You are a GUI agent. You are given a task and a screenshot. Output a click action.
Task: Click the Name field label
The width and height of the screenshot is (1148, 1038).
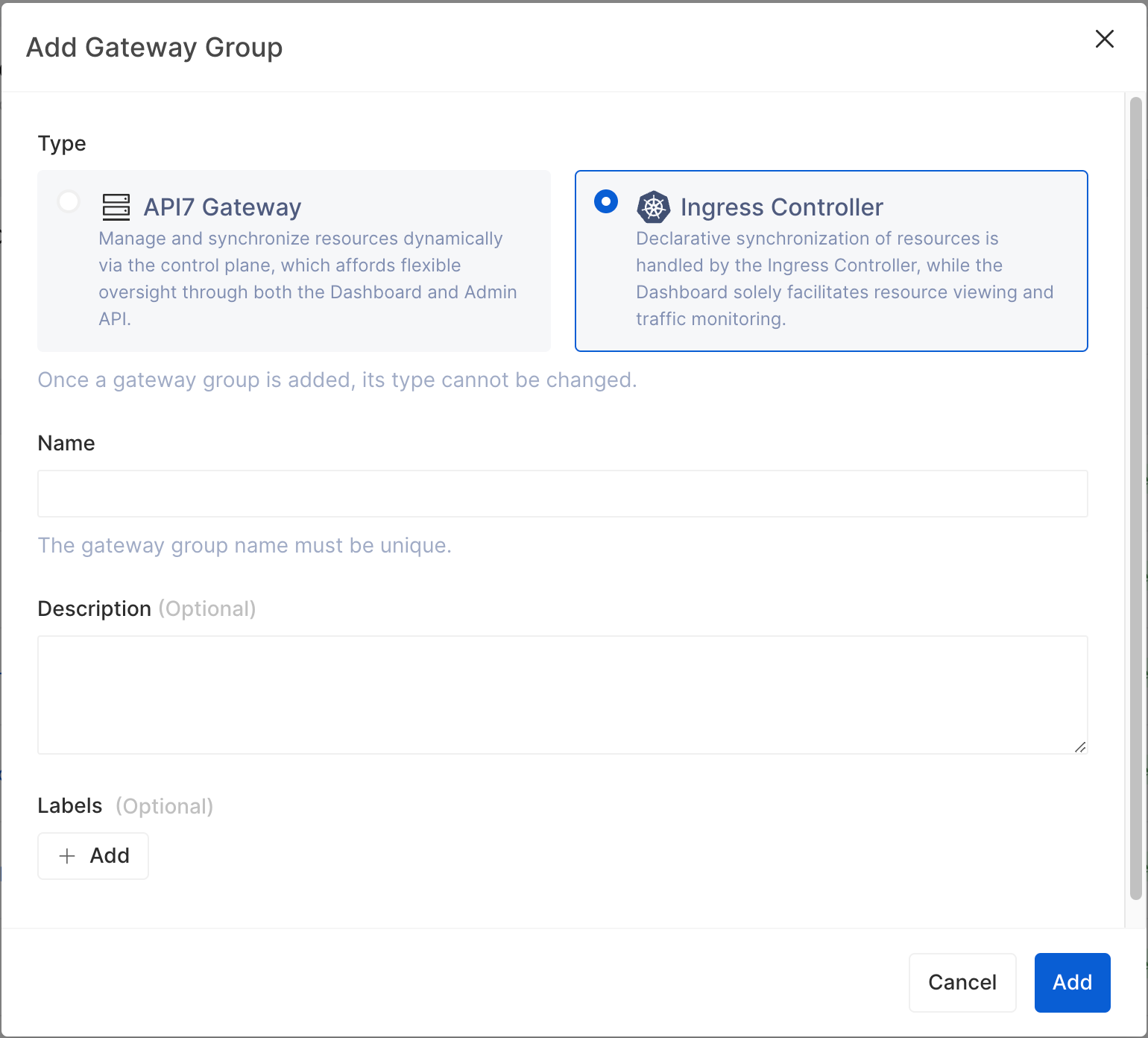tap(66, 444)
